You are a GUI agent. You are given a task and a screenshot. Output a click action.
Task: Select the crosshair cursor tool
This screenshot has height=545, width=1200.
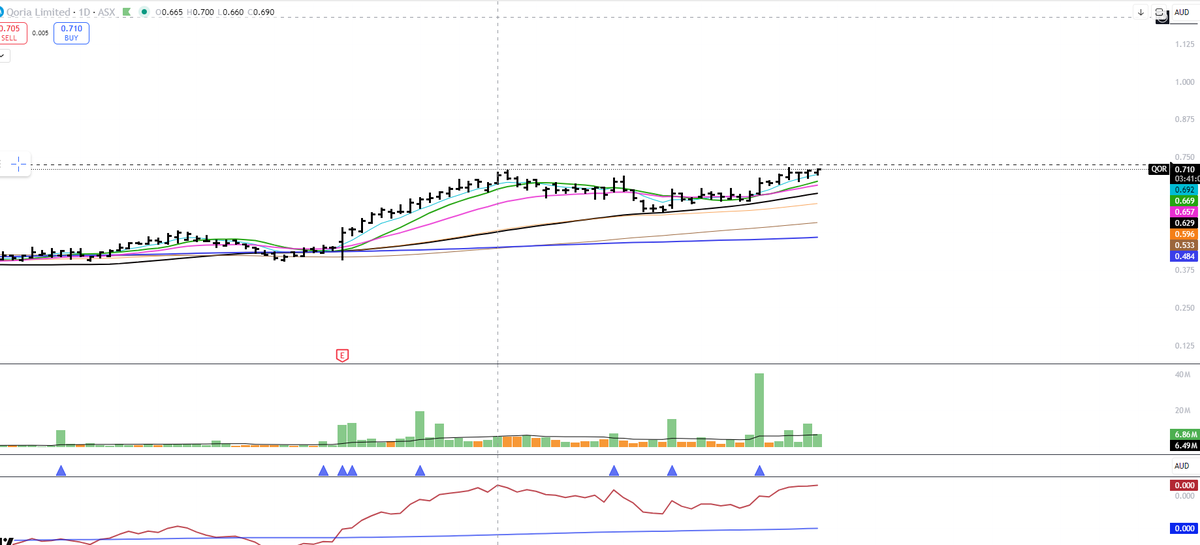click(x=19, y=163)
